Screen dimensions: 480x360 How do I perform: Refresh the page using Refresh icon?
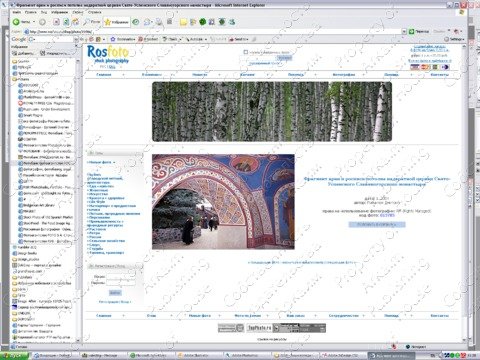66,22
